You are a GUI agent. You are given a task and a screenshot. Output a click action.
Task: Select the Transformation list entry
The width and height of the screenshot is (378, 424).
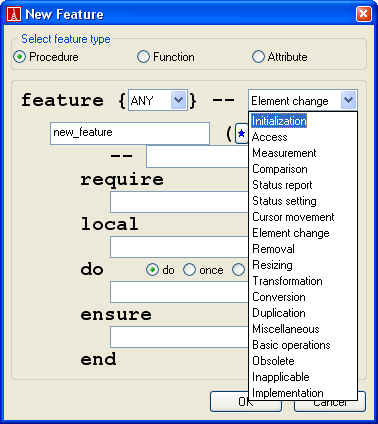coord(303,281)
